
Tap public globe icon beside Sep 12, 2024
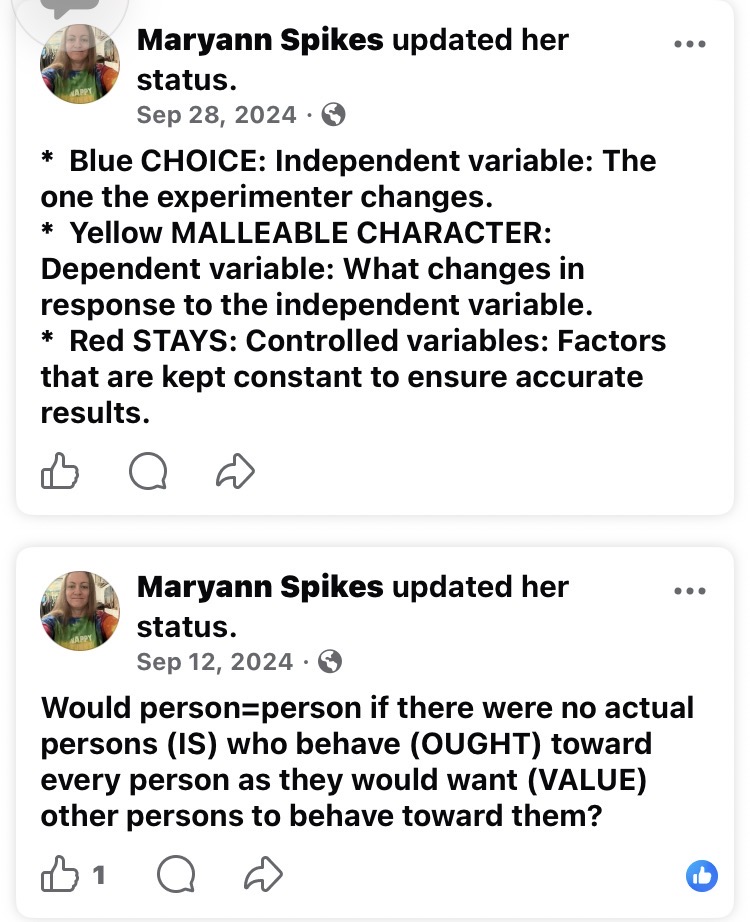331,661
